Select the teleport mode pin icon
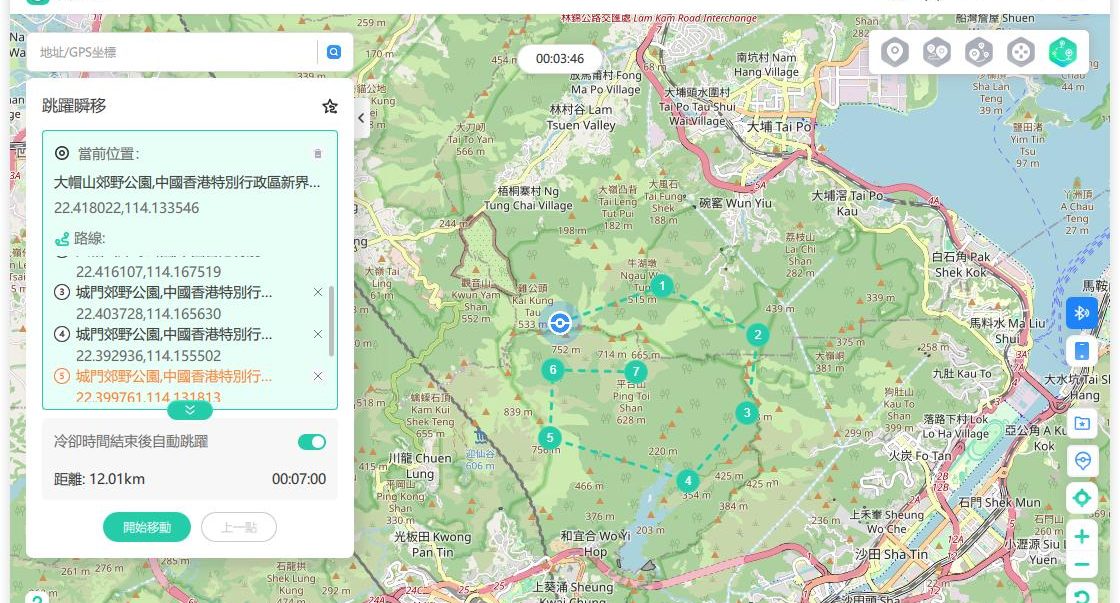The width and height of the screenshot is (1120, 603). (895, 52)
